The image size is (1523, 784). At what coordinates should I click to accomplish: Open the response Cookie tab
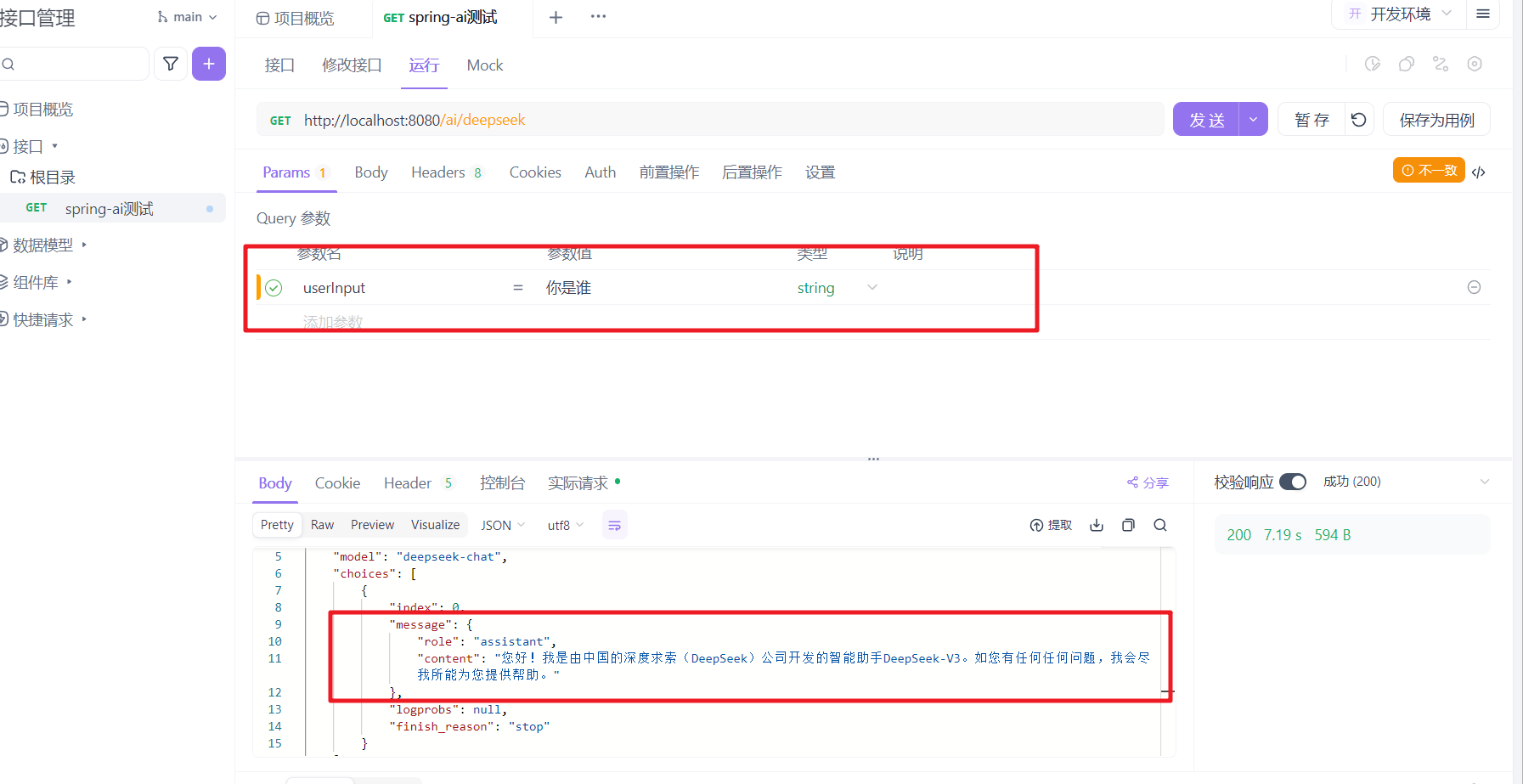click(x=337, y=483)
